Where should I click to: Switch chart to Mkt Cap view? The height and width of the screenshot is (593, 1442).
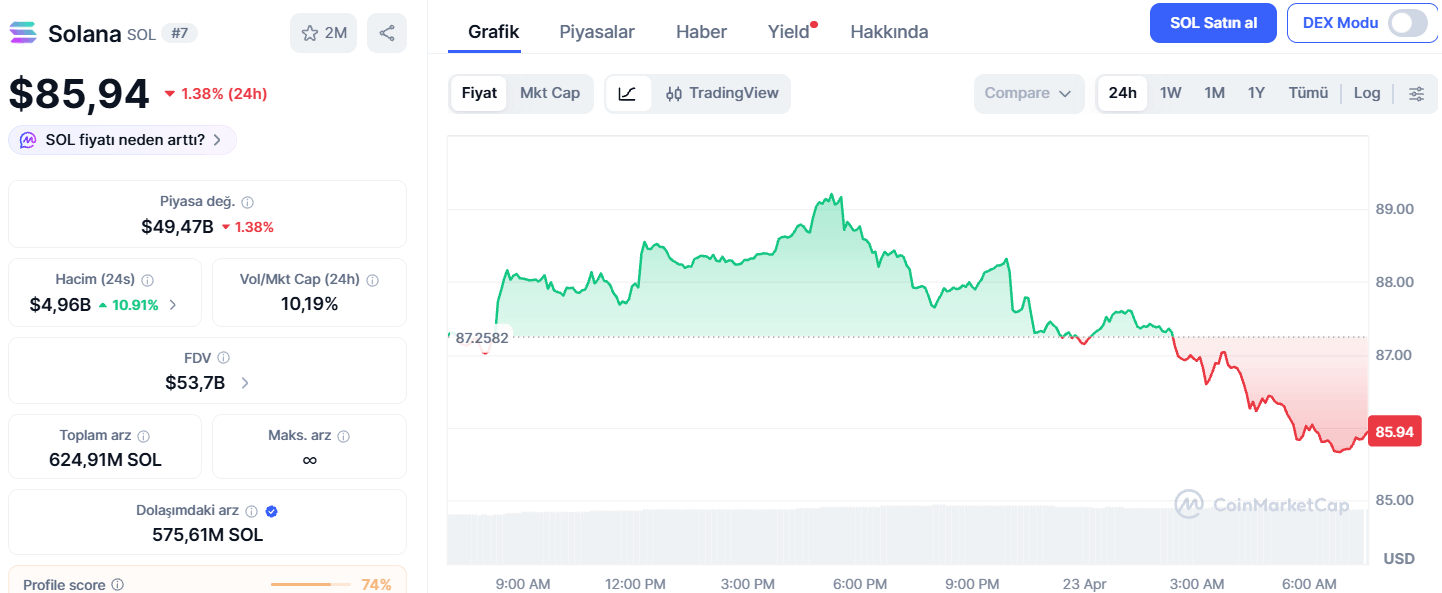tap(550, 93)
